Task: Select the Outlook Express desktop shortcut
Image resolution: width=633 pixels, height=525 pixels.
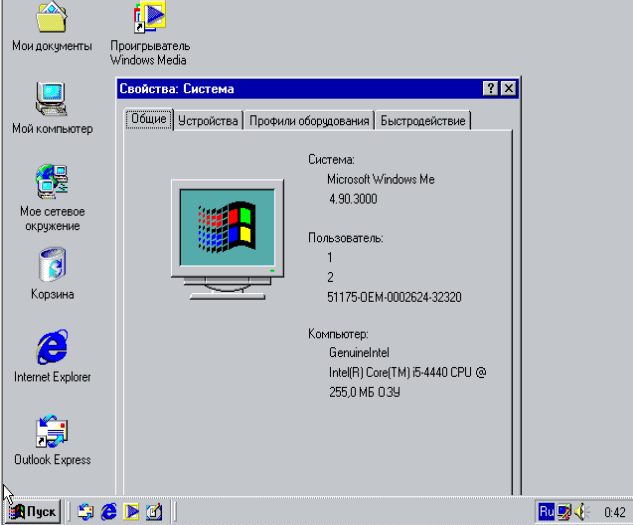Action: click(x=52, y=440)
